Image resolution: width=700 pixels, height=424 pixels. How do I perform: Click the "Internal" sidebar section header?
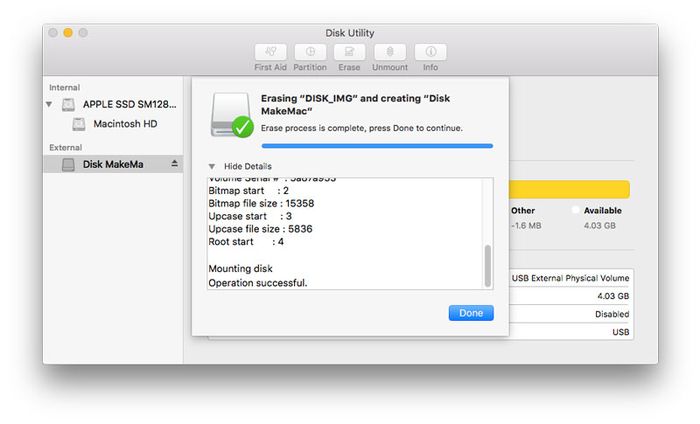[64, 87]
